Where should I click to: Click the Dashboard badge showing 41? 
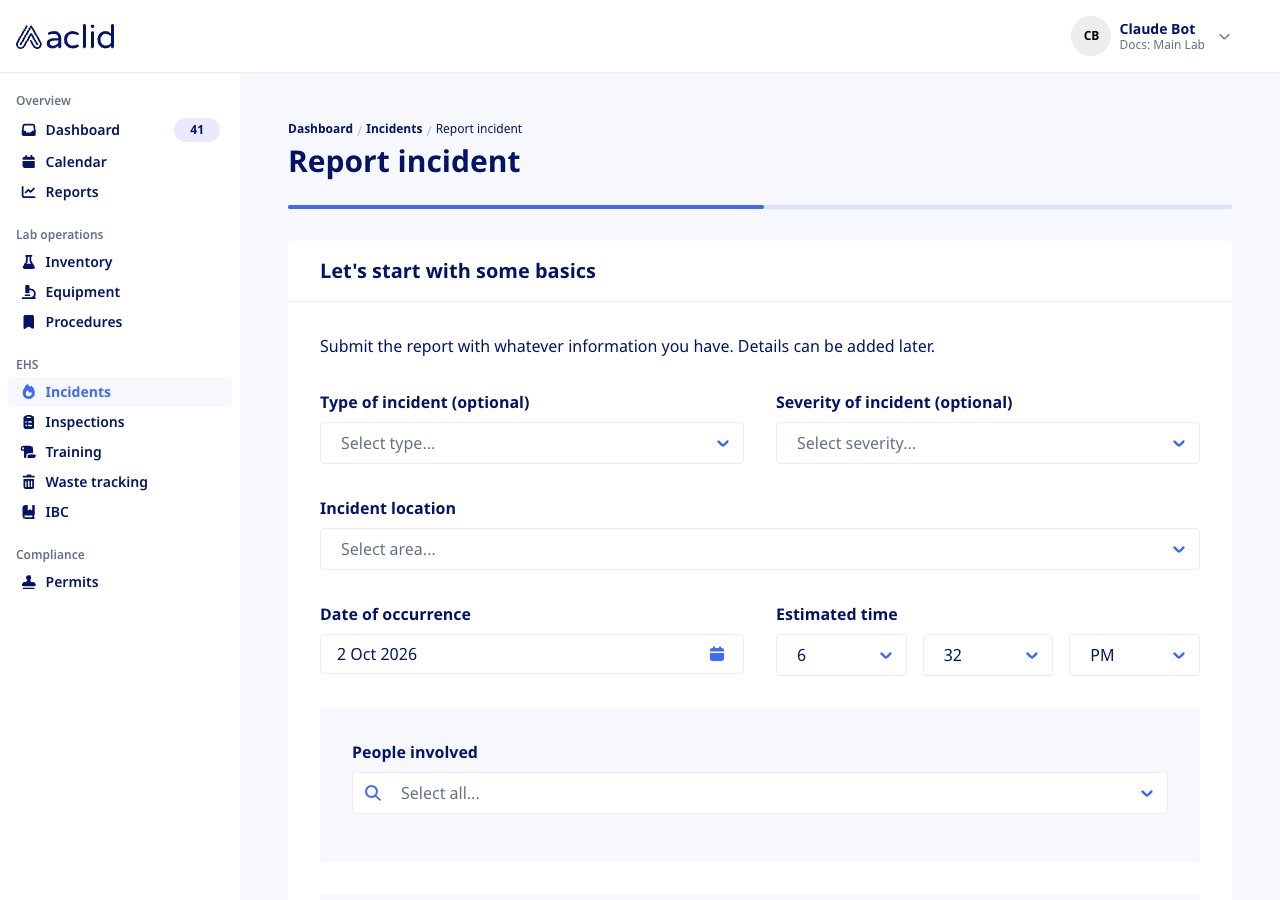coord(197,130)
